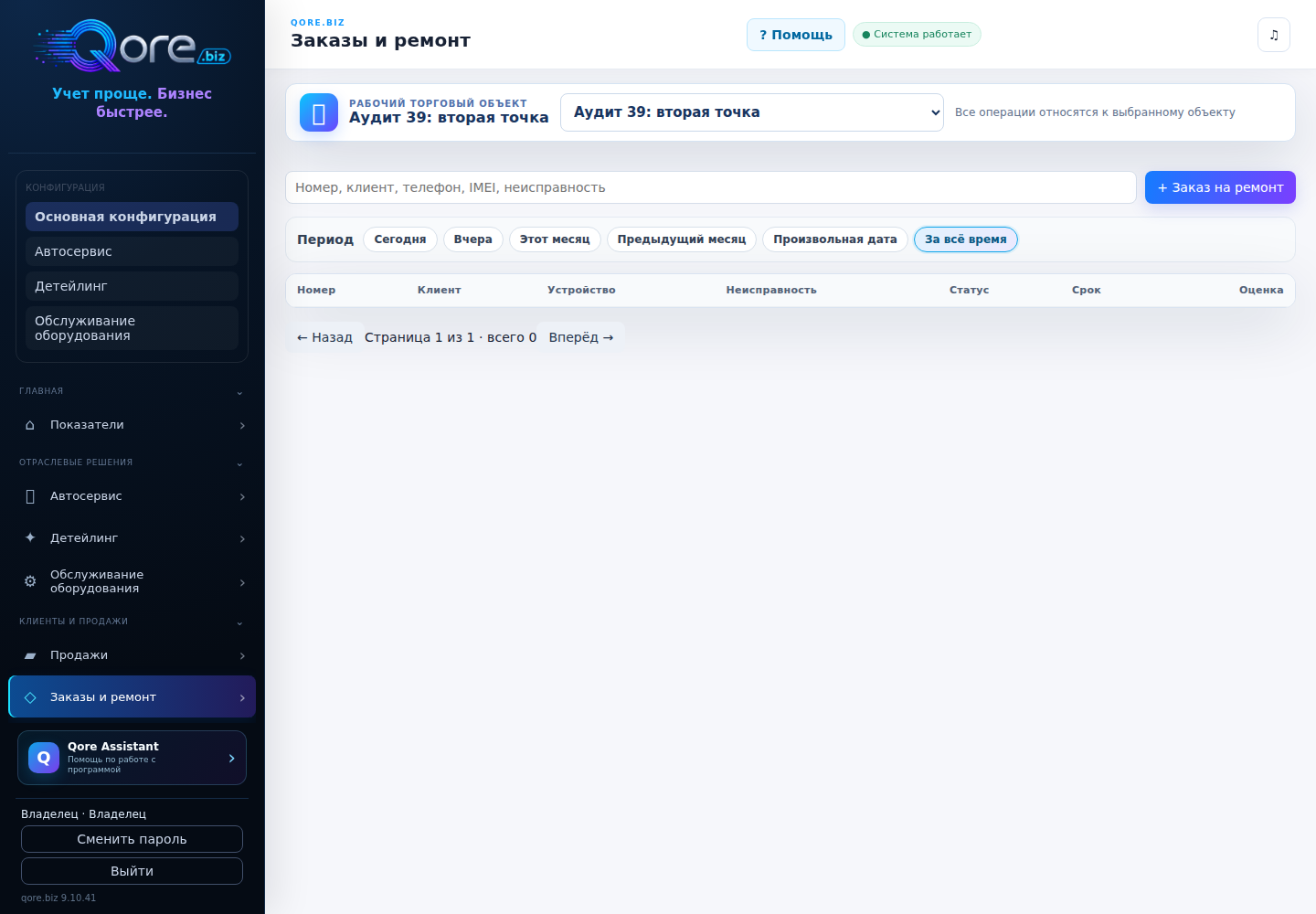Toggle the За всё время period chip
The width and height of the screenshot is (1316, 914).
[966, 239]
